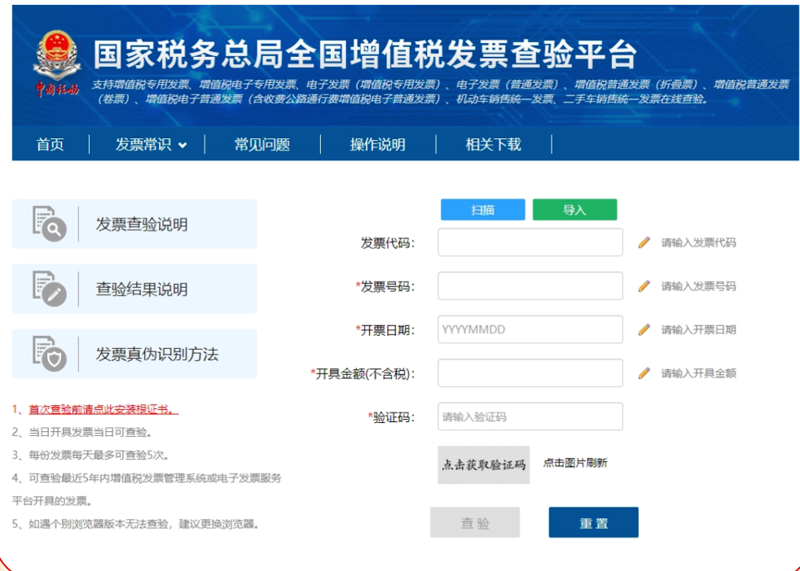Open 操作说明 in navigation bar
Viewport: 800px width, 571px height.
click(x=378, y=144)
